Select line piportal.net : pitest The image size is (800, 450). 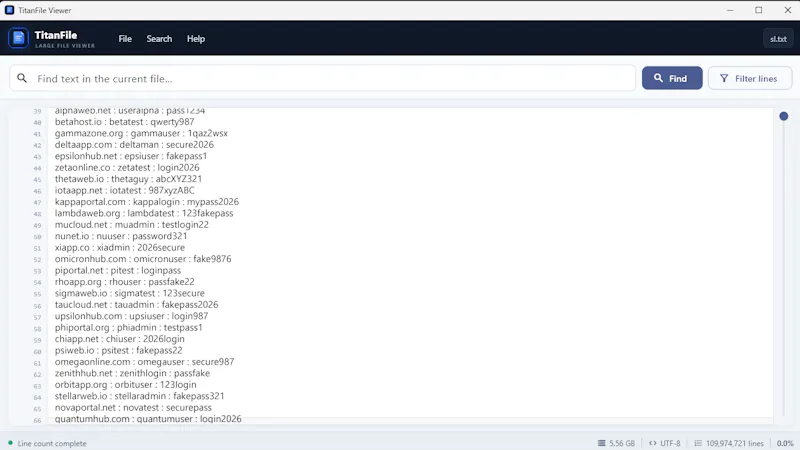(118, 270)
